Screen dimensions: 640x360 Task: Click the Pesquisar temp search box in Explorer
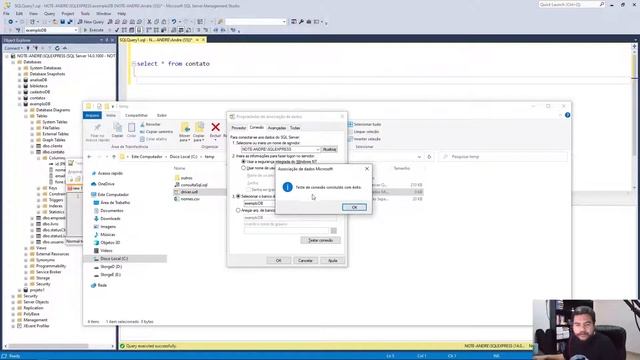click(503, 157)
